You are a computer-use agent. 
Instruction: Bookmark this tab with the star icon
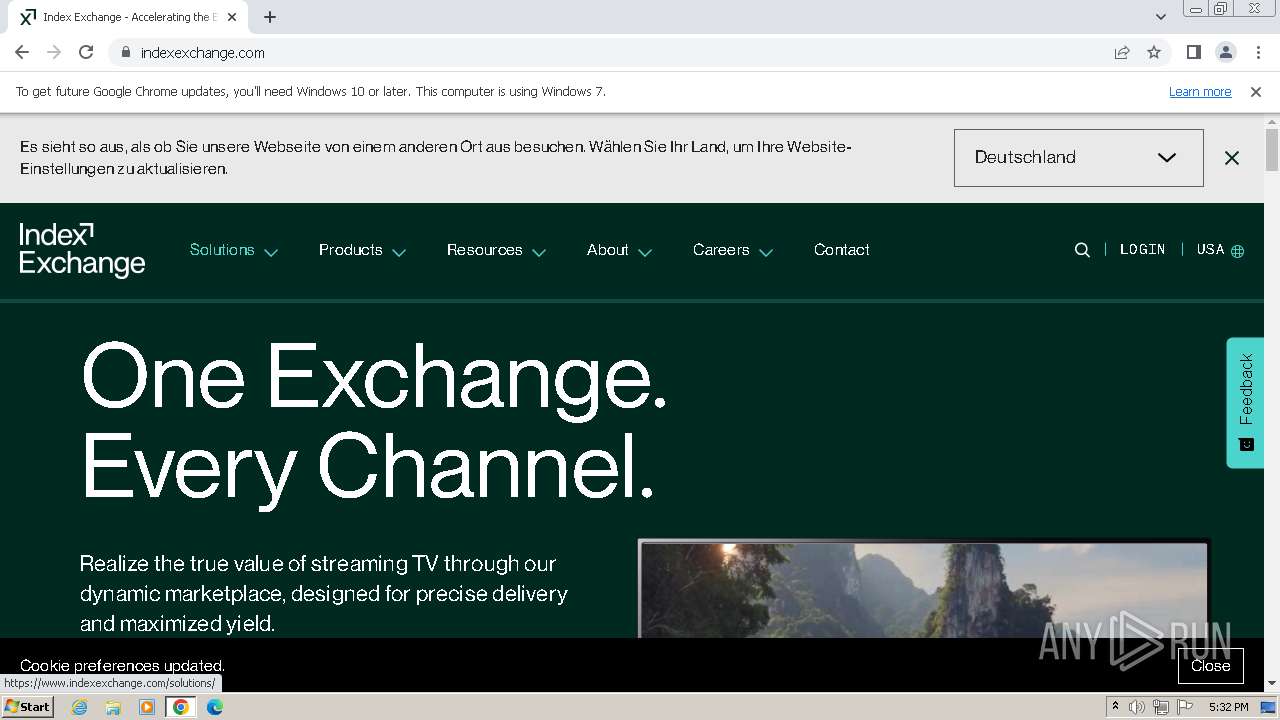coord(1154,52)
